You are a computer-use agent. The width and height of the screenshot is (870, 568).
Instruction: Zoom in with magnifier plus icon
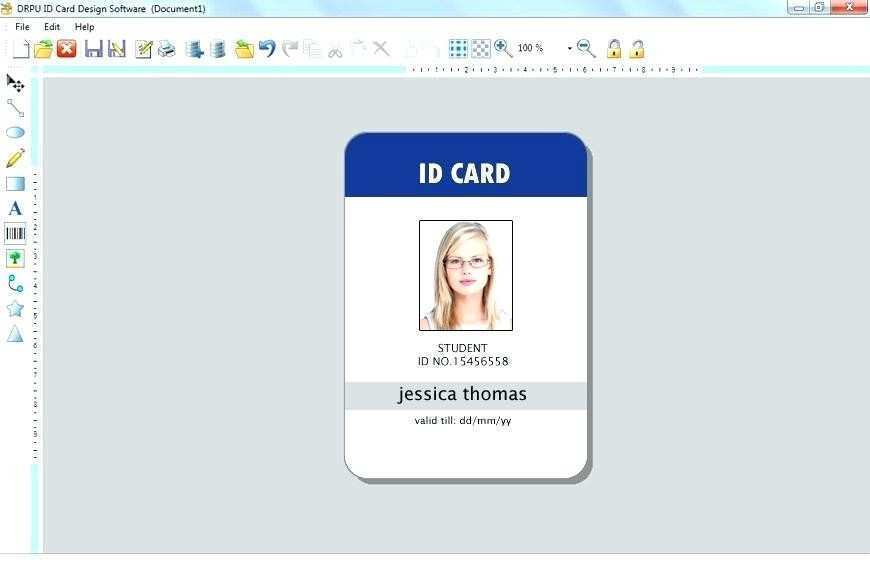coord(503,49)
